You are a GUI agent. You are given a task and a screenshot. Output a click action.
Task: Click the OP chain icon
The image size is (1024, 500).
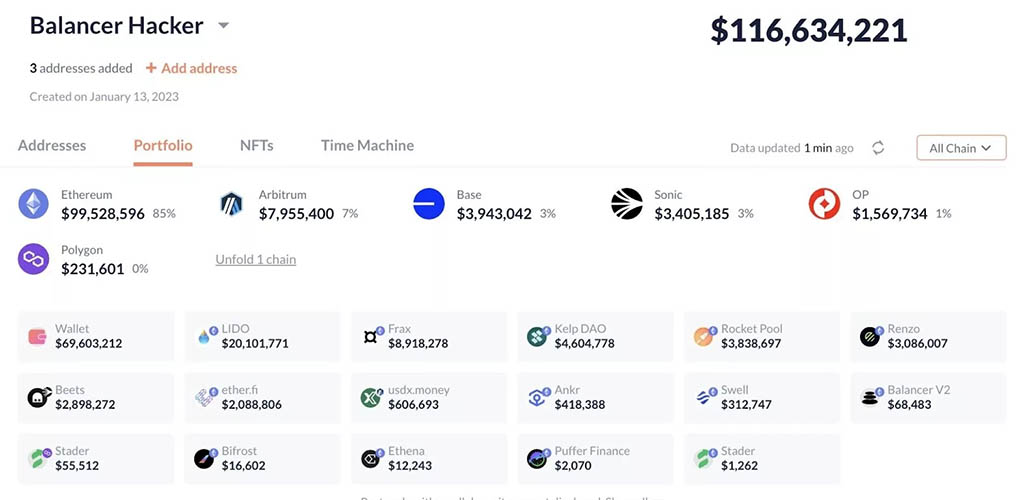pos(824,204)
